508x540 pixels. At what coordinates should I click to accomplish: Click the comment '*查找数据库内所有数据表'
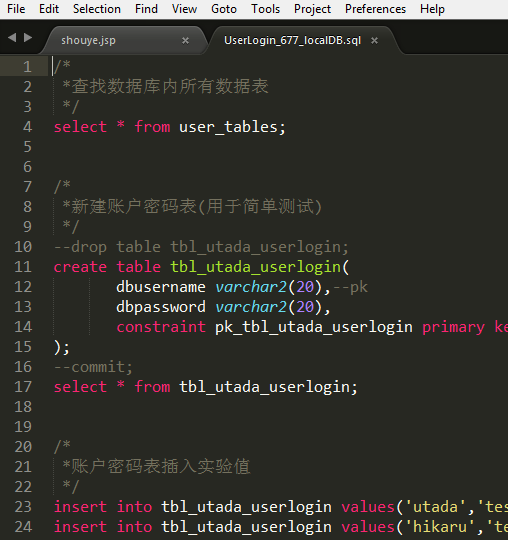point(165,86)
